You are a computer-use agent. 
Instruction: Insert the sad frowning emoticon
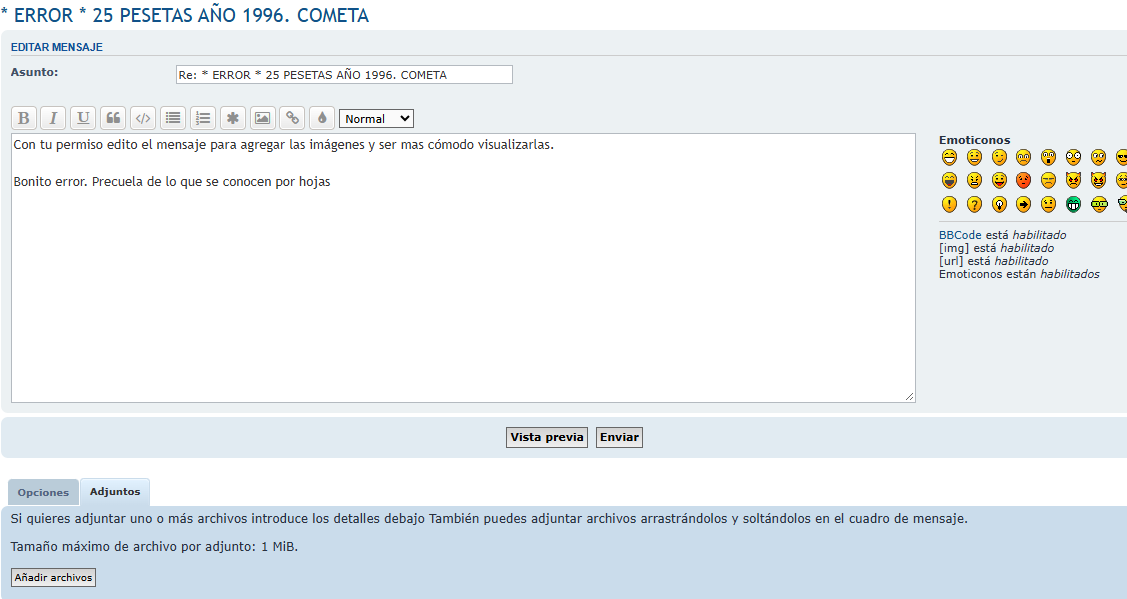click(1024, 157)
